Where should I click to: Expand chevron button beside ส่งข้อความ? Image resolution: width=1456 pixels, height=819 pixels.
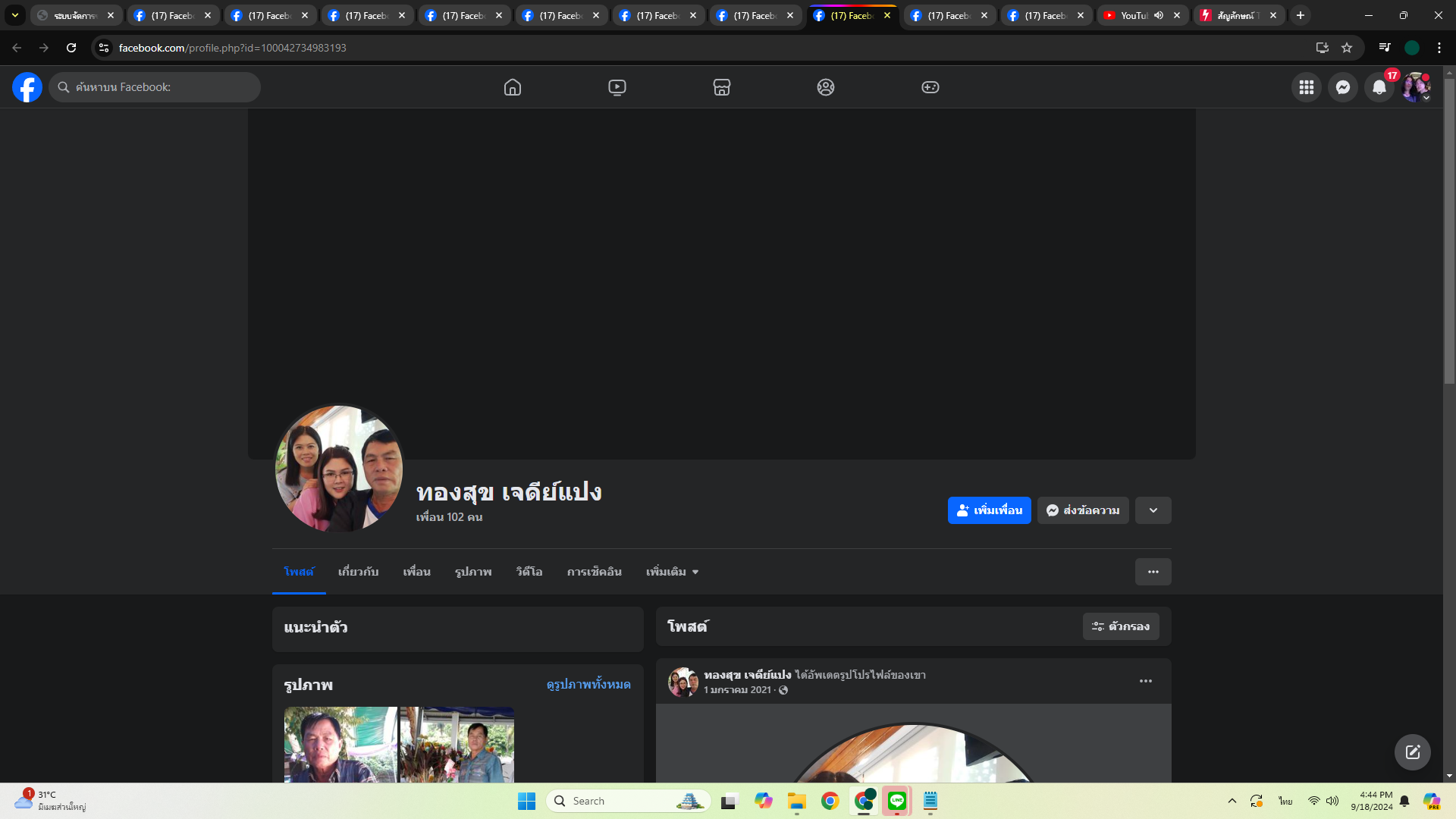(1153, 510)
